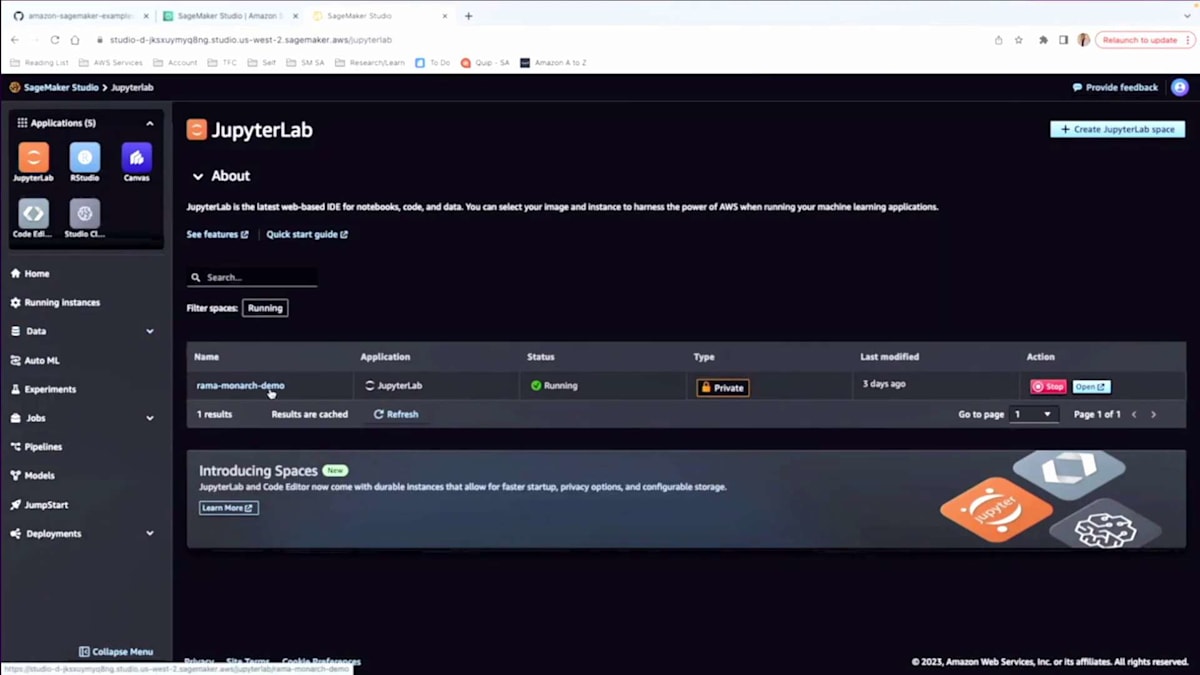Toggle the Running filter chip
Screen dimensions: 1200x675
(x=265, y=308)
